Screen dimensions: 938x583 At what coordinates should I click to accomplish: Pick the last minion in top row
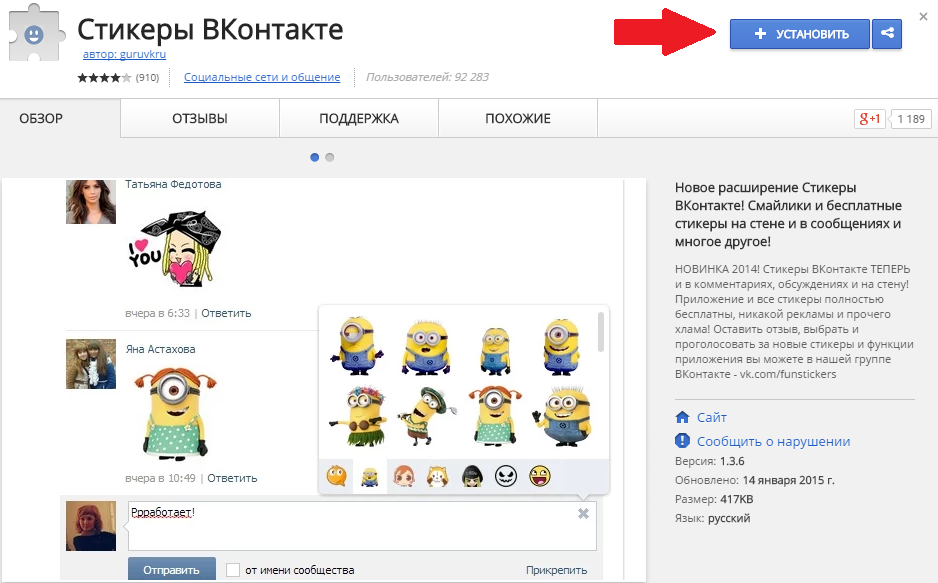[x=561, y=347]
